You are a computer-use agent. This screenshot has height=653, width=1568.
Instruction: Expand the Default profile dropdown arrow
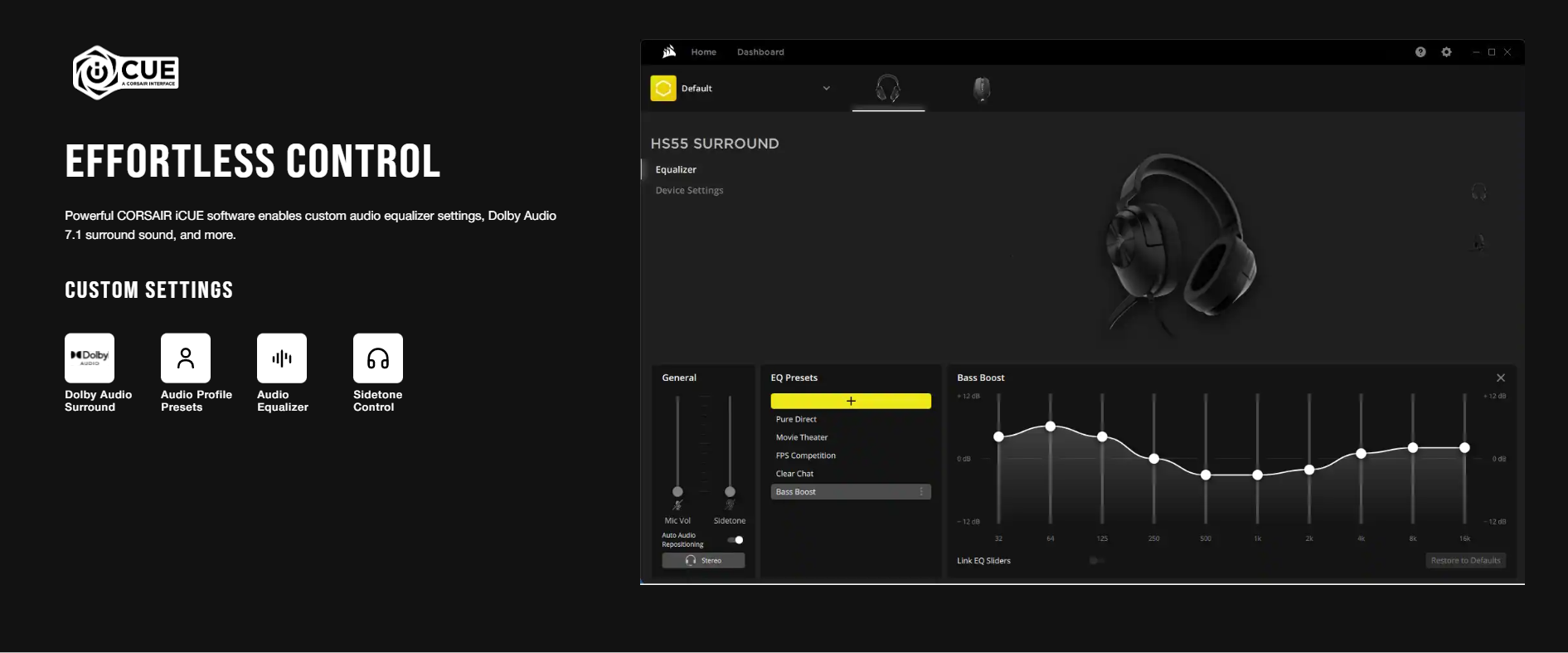click(x=826, y=88)
